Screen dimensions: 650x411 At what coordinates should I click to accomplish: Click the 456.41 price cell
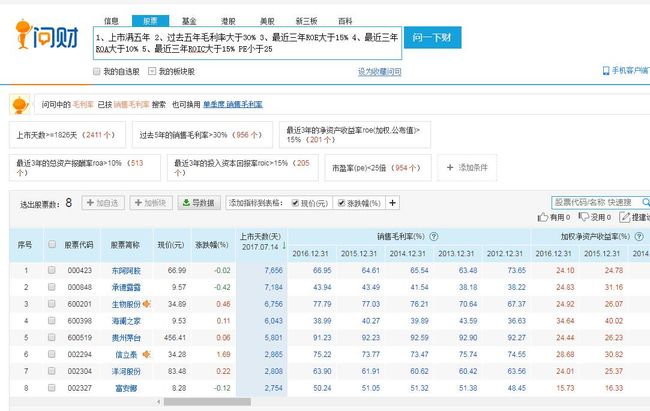point(172,338)
